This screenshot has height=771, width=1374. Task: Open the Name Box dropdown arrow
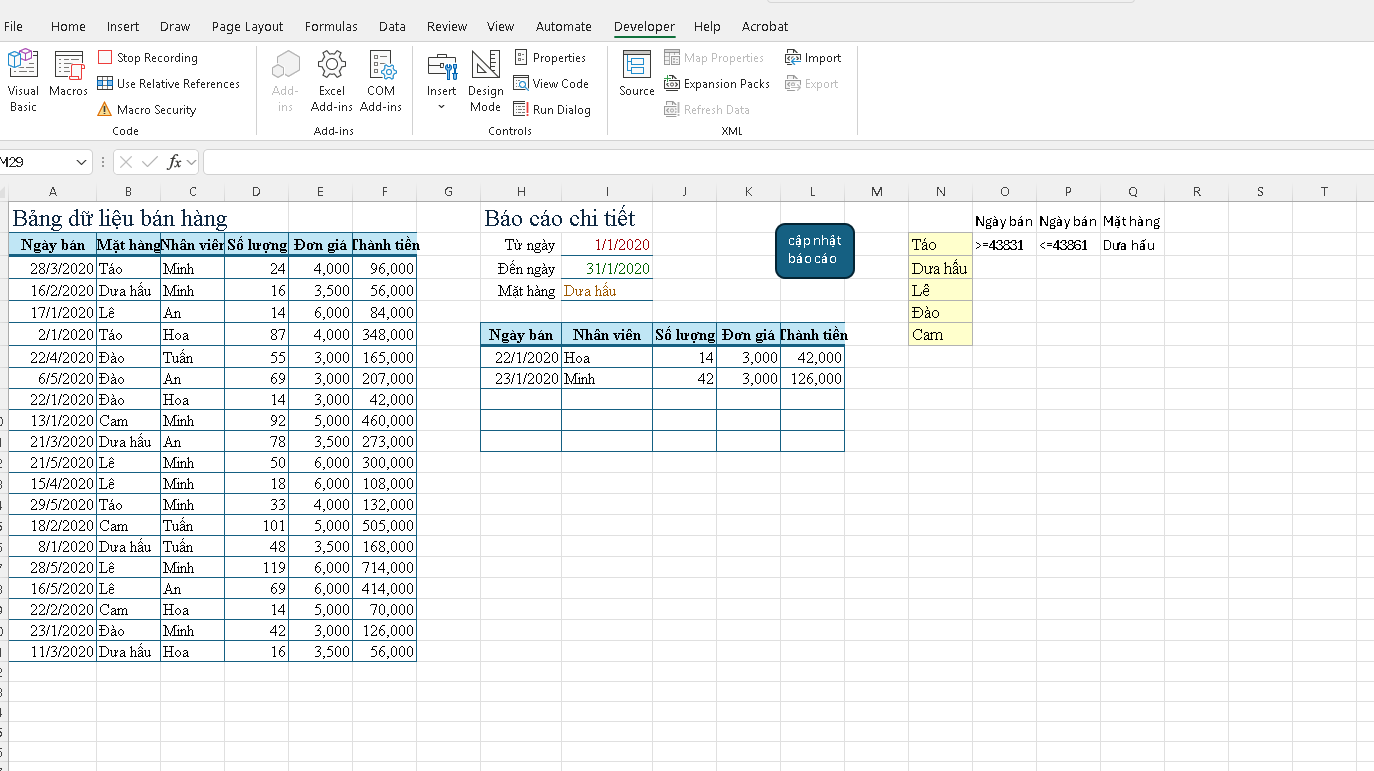click(x=81, y=162)
